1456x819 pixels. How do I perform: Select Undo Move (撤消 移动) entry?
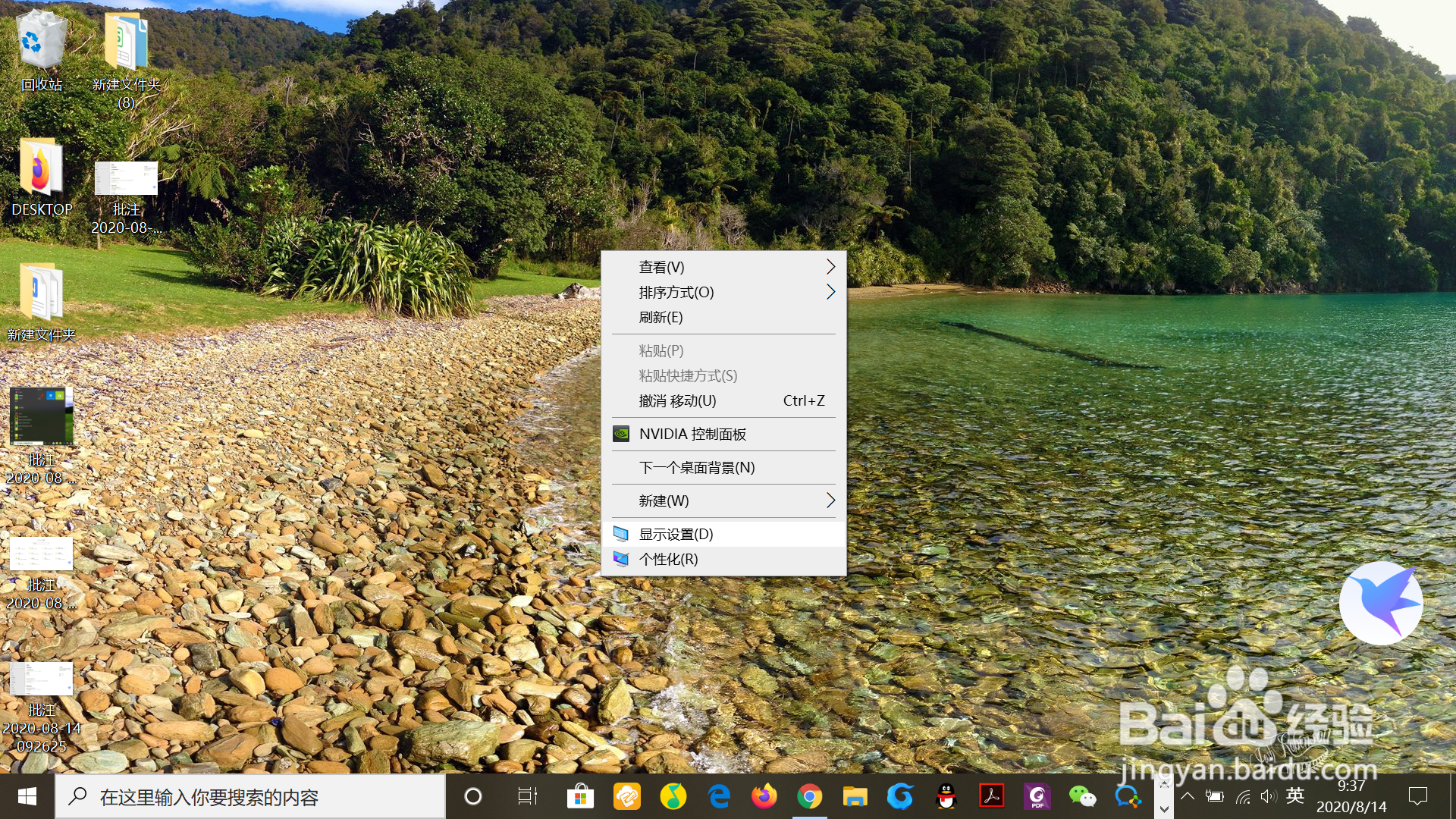(677, 401)
